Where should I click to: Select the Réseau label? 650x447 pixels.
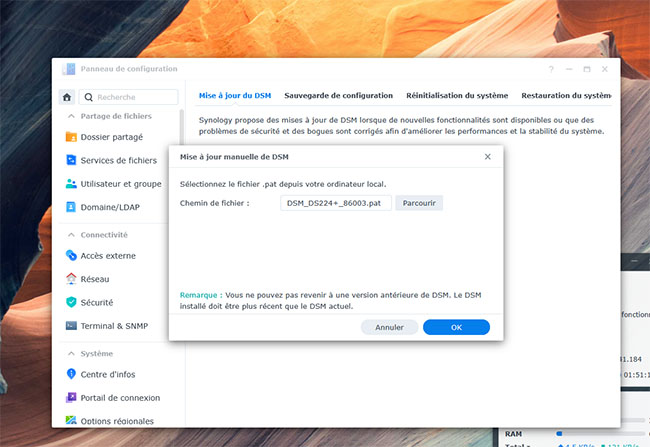pyautogui.click(x=95, y=279)
